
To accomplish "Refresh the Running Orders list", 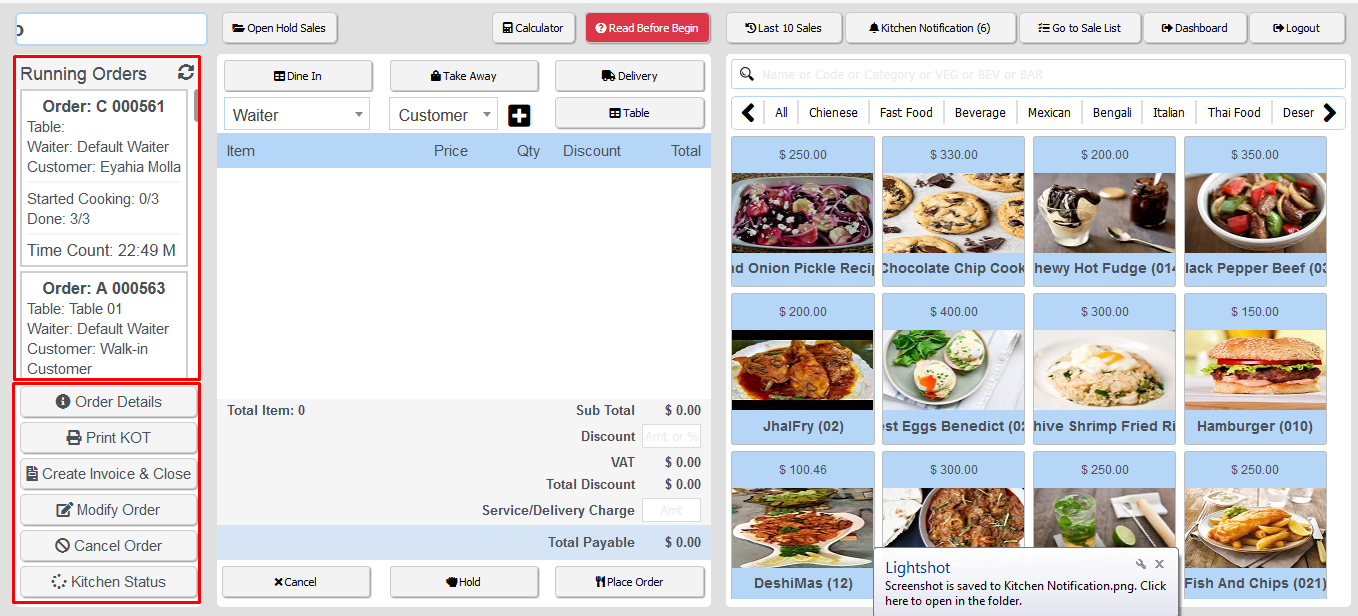I will 186,72.
